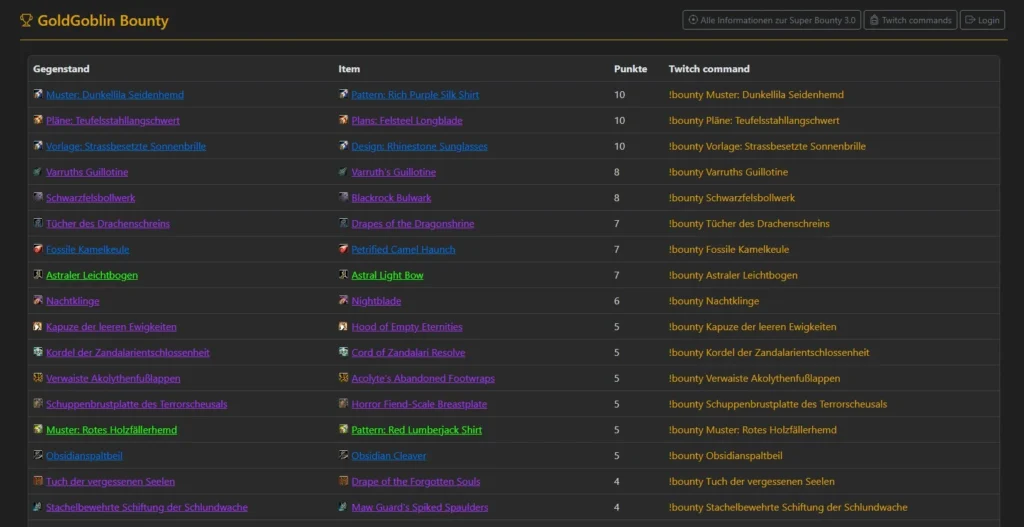Open GoldGoblin Bounty home title
The image size is (1024, 527).
coord(103,21)
